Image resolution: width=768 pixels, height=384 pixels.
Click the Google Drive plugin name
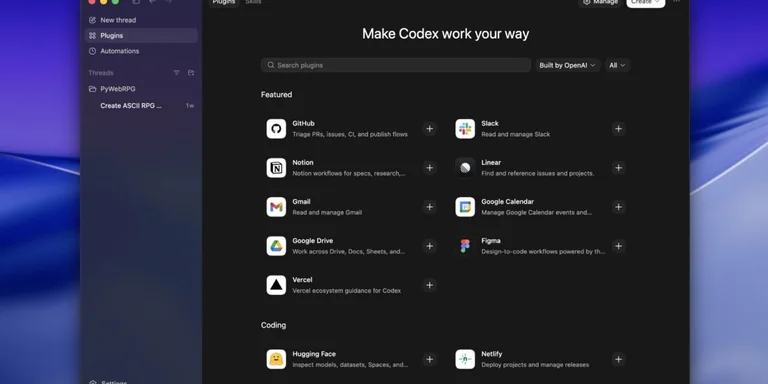tap(312, 240)
